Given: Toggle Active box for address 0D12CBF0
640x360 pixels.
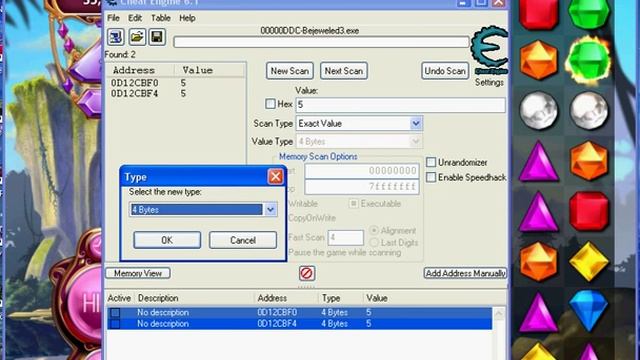Looking at the screenshot, I should (115, 313).
